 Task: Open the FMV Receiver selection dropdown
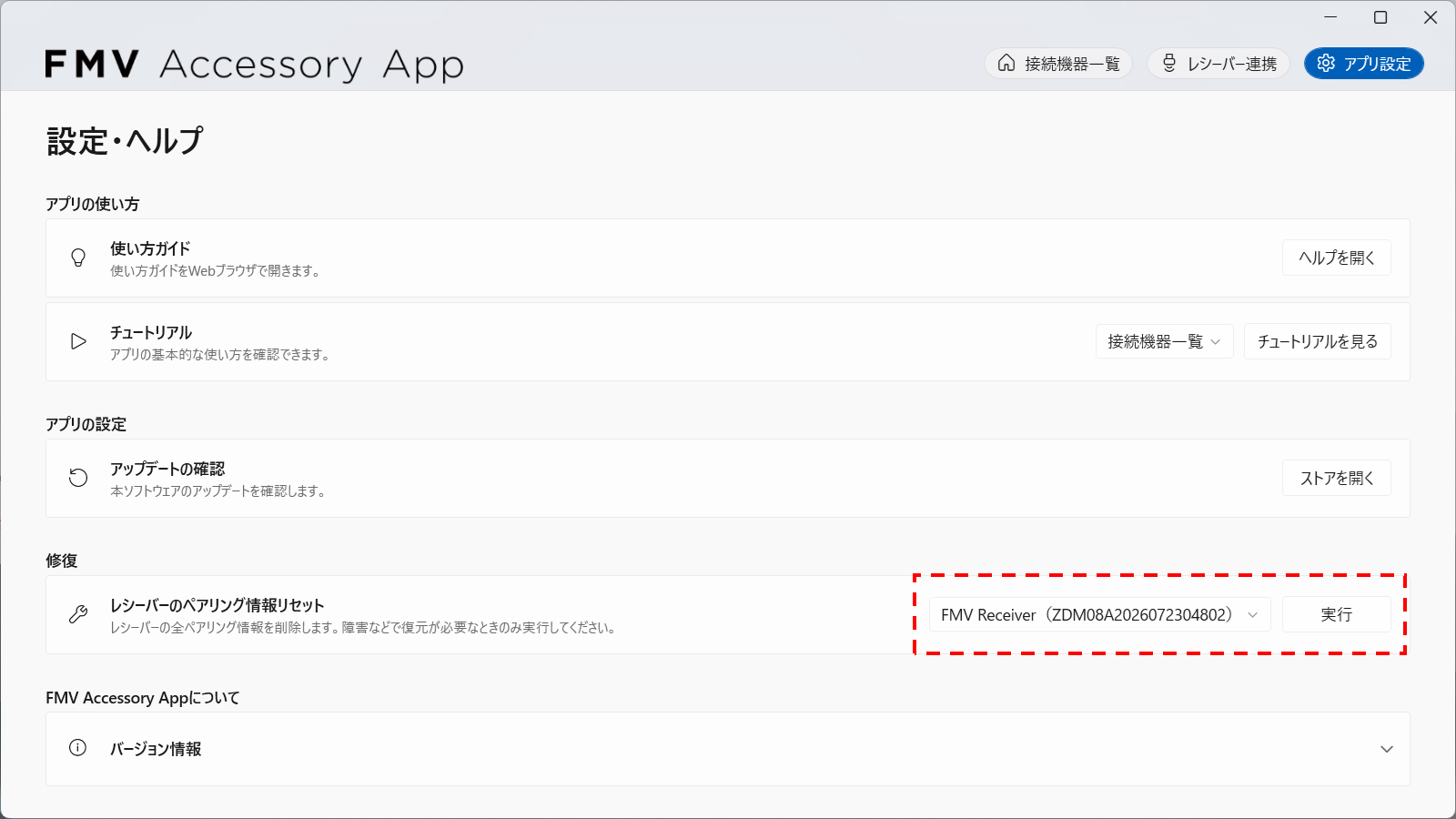pyautogui.click(x=1099, y=614)
